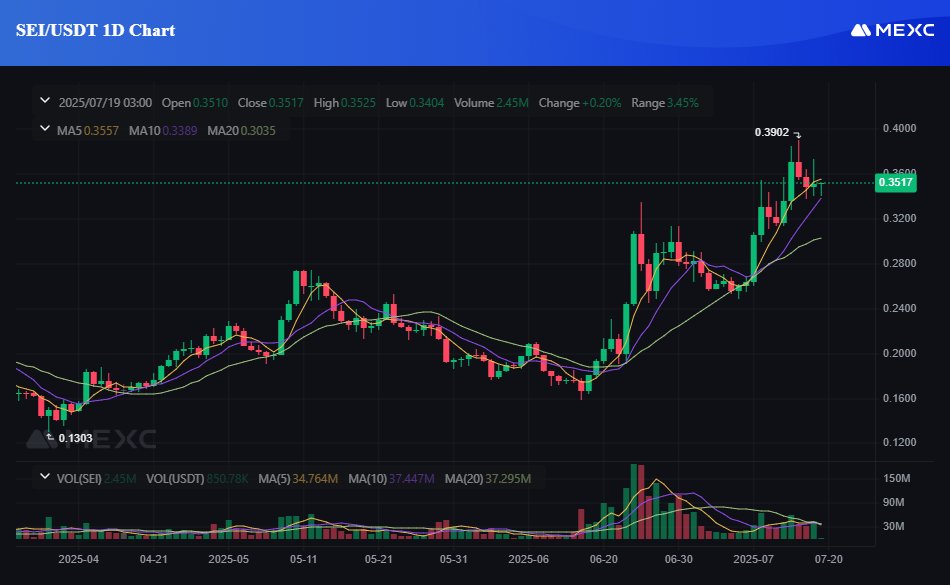Viewport: 950px width, 585px height.
Task: Click the 150M volume axis label
Action: click(x=896, y=478)
